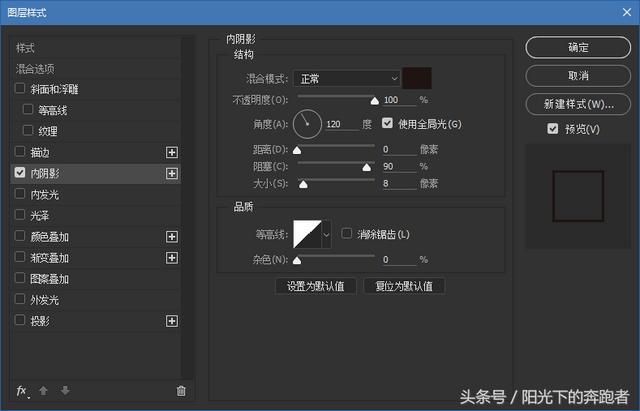This screenshot has width=640, height=411.
Task: Select 样式 in the left list
Action: pyautogui.click(x=25, y=48)
